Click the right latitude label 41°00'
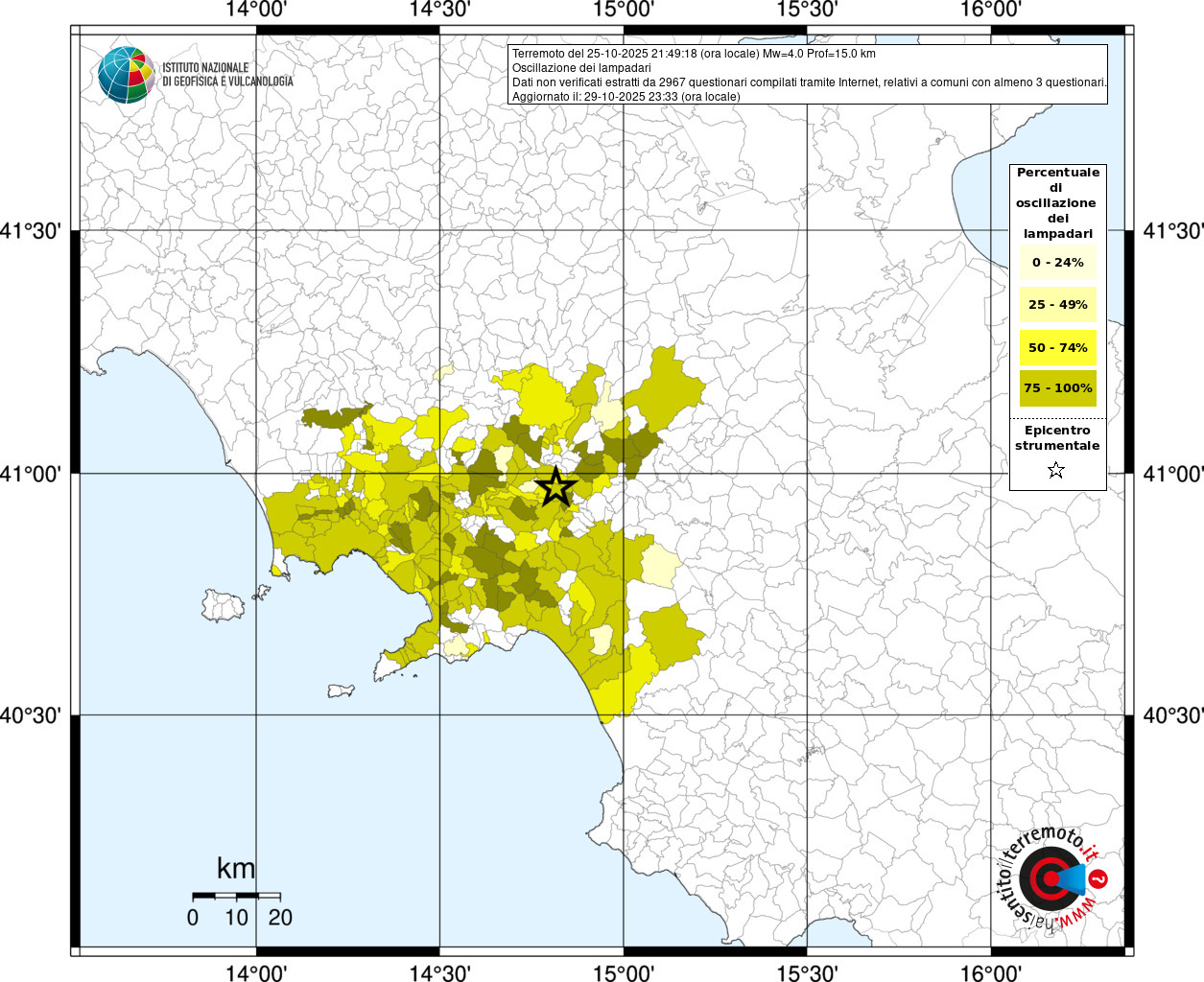The height and width of the screenshot is (982, 1204). (x=1173, y=474)
